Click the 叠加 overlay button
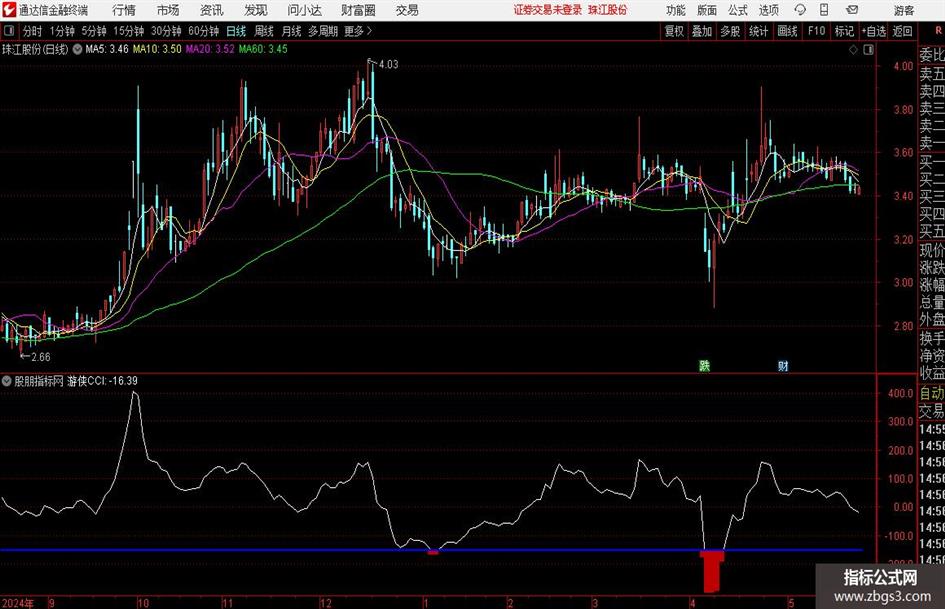 point(702,31)
